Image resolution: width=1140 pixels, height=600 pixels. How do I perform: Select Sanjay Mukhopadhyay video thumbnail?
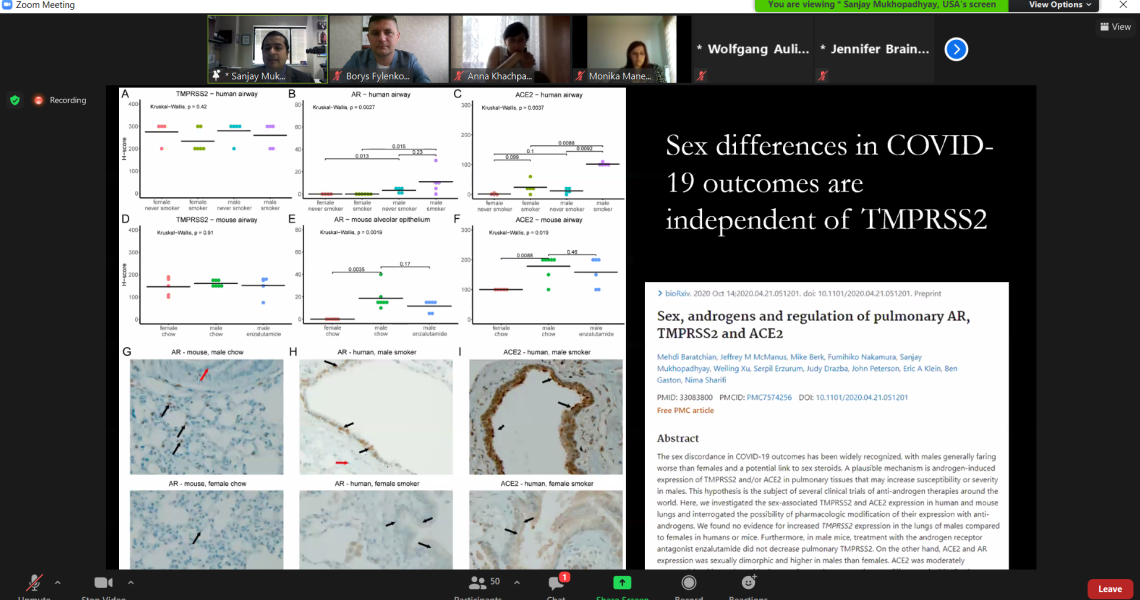pyautogui.click(x=268, y=49)
